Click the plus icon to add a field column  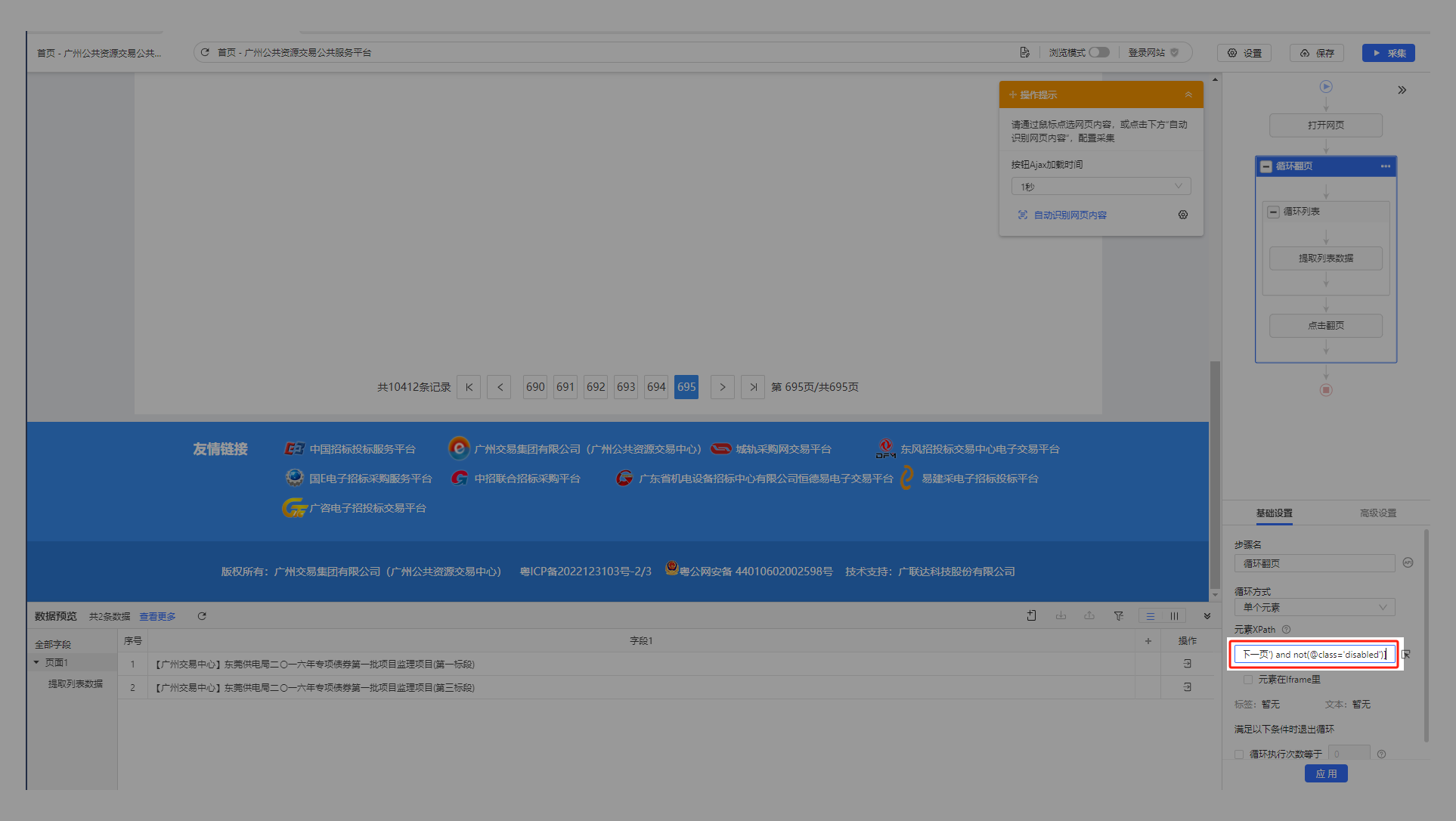pos(1148,641)
